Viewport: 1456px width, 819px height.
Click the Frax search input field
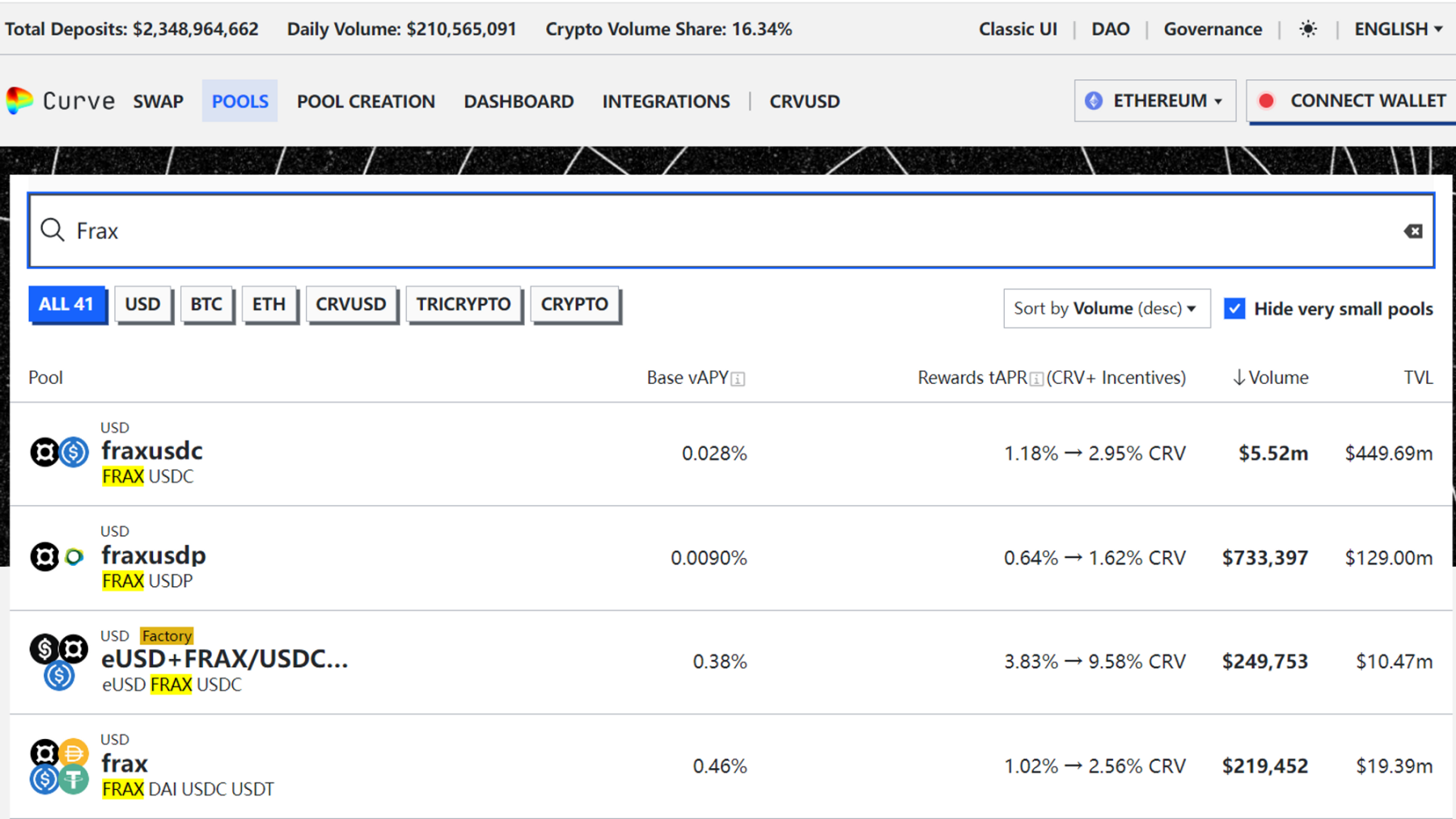pos(728,231)
